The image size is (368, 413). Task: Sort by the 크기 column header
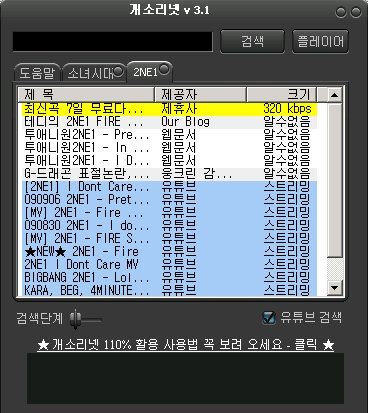coord(282,95)
